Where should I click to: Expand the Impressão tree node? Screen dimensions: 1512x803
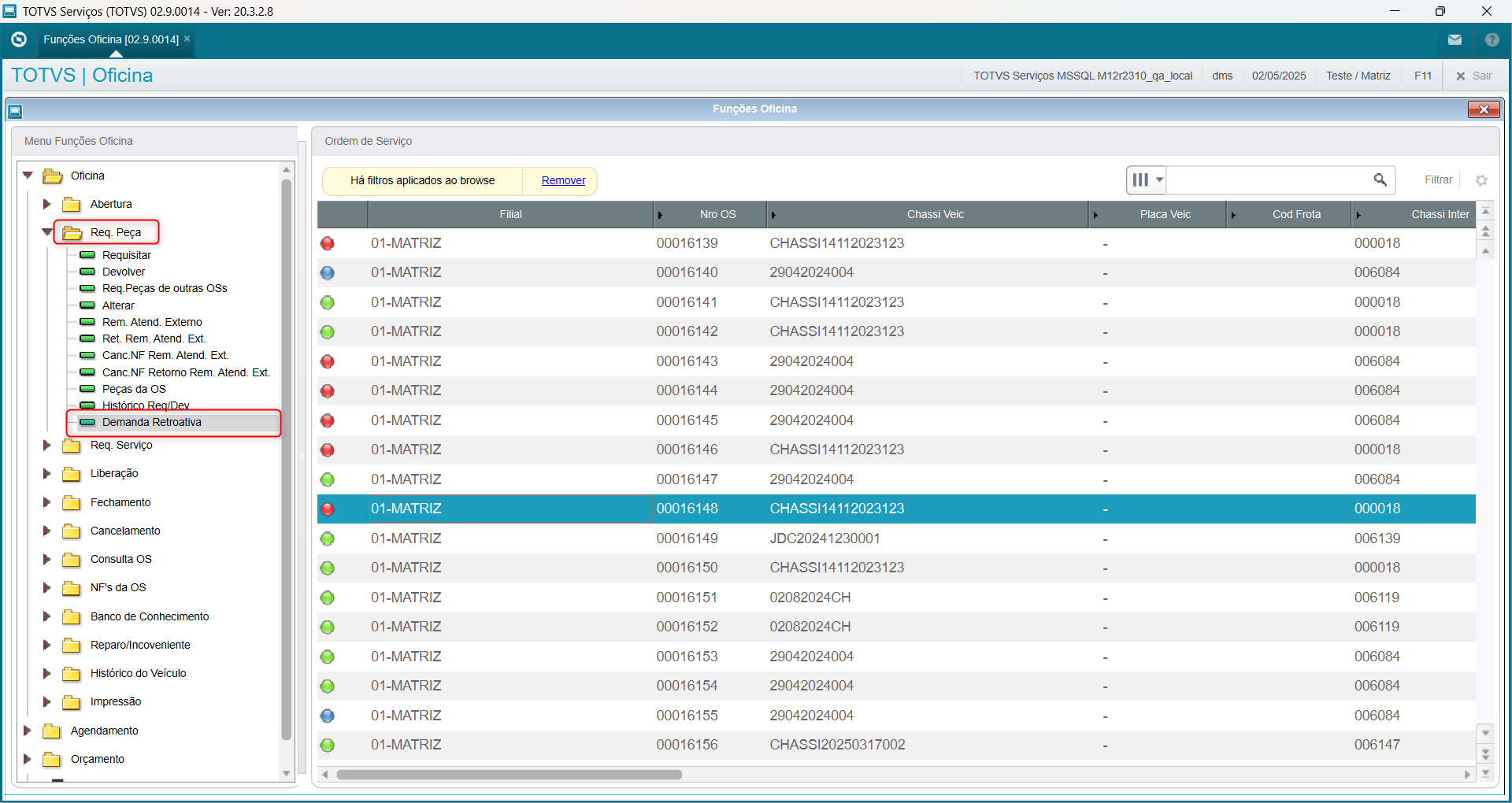point(46,701)
